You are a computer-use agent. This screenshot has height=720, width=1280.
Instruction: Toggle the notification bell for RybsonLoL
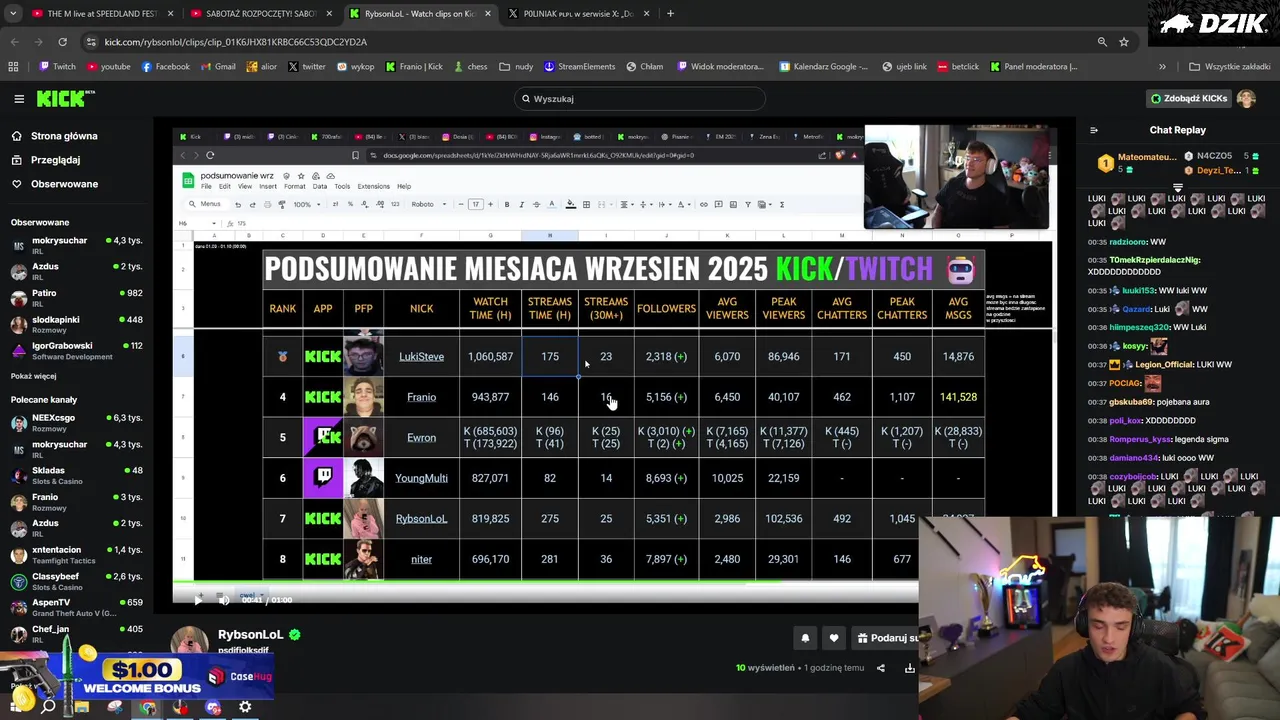[x=804, y=638]
